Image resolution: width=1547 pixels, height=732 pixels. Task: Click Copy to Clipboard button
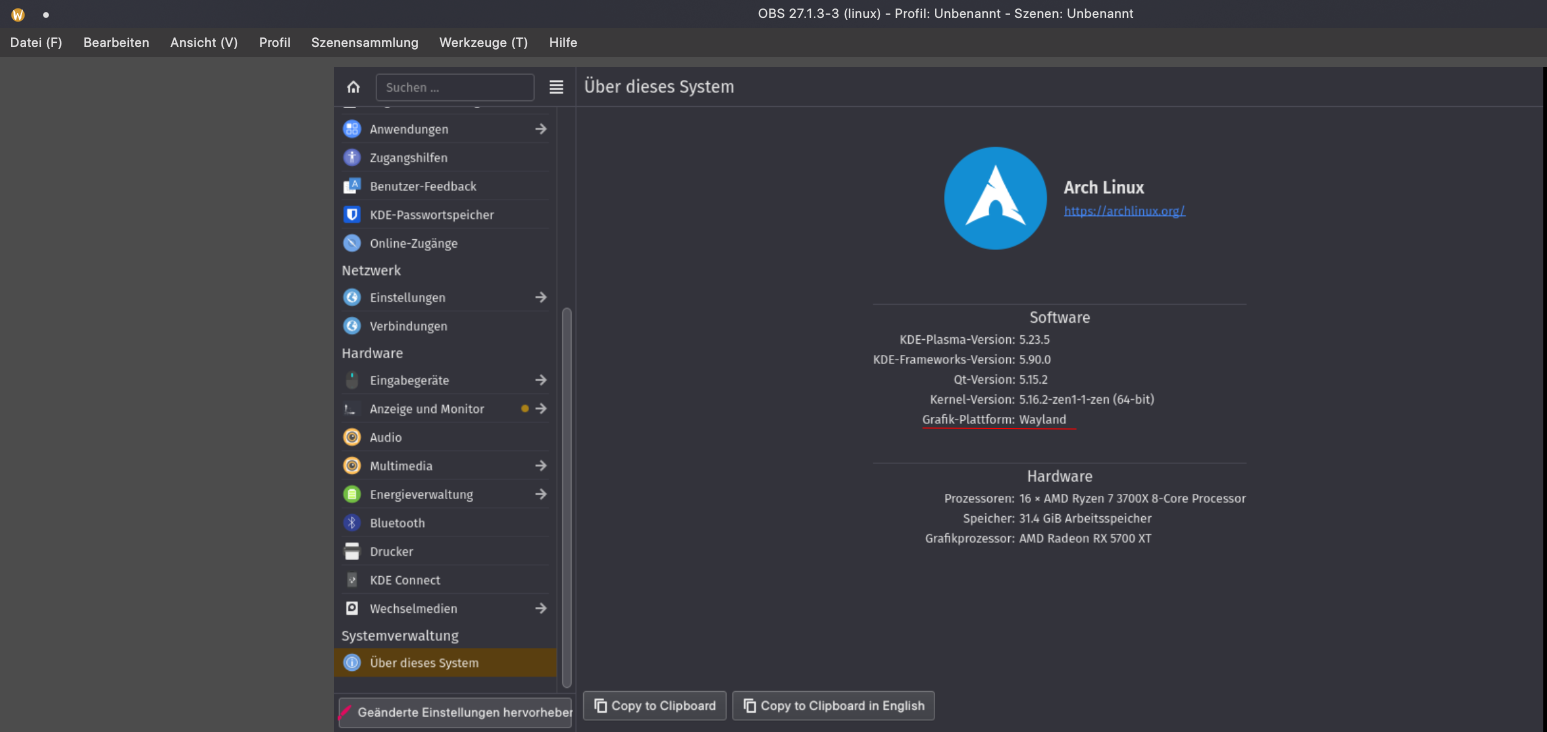coord(655,705)
